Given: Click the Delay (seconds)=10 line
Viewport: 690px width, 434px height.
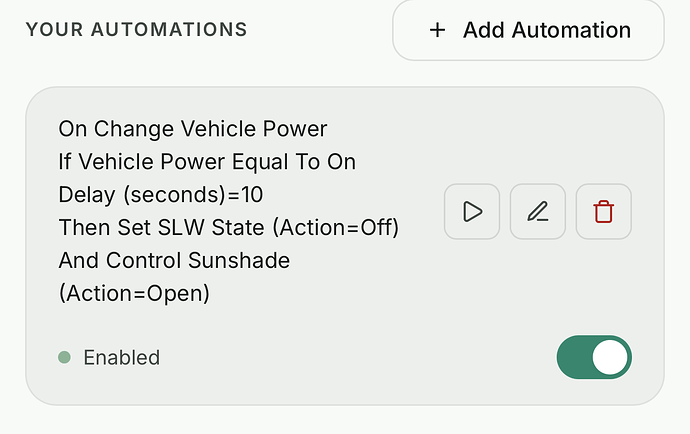Looking at the screenshot, I should (x=161, y=195).
